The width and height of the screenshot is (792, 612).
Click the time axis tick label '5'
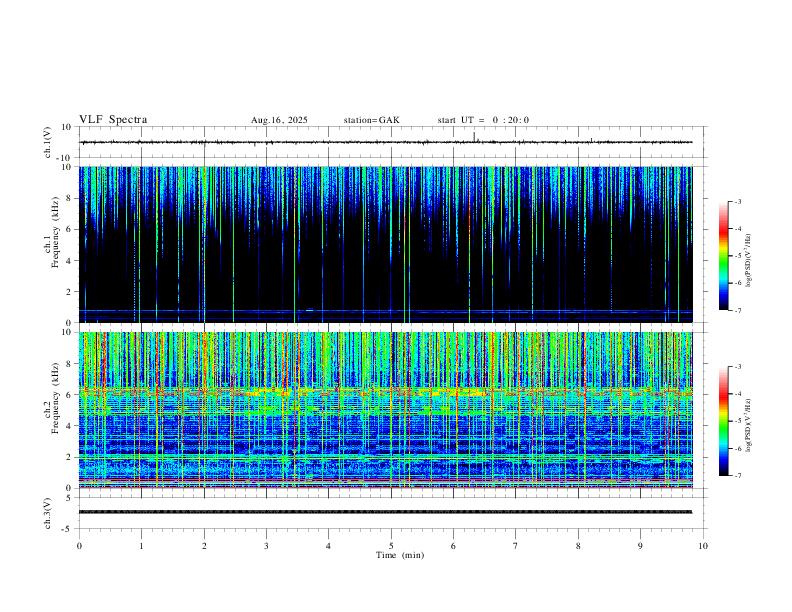391,546
